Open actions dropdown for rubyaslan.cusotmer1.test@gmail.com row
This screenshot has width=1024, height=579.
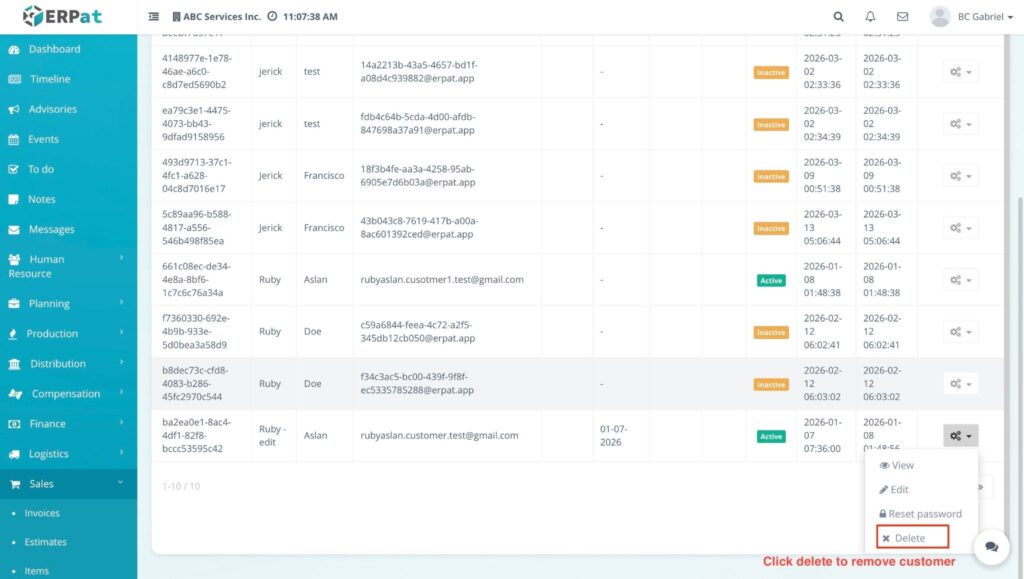pyautogui.click(x=960, y=280)
